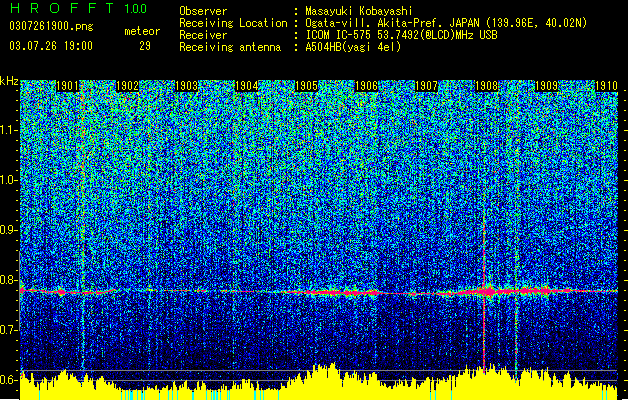Select the 1910 time marker
This screenshot has width=629, height=400.
click(x=606, y=86)
